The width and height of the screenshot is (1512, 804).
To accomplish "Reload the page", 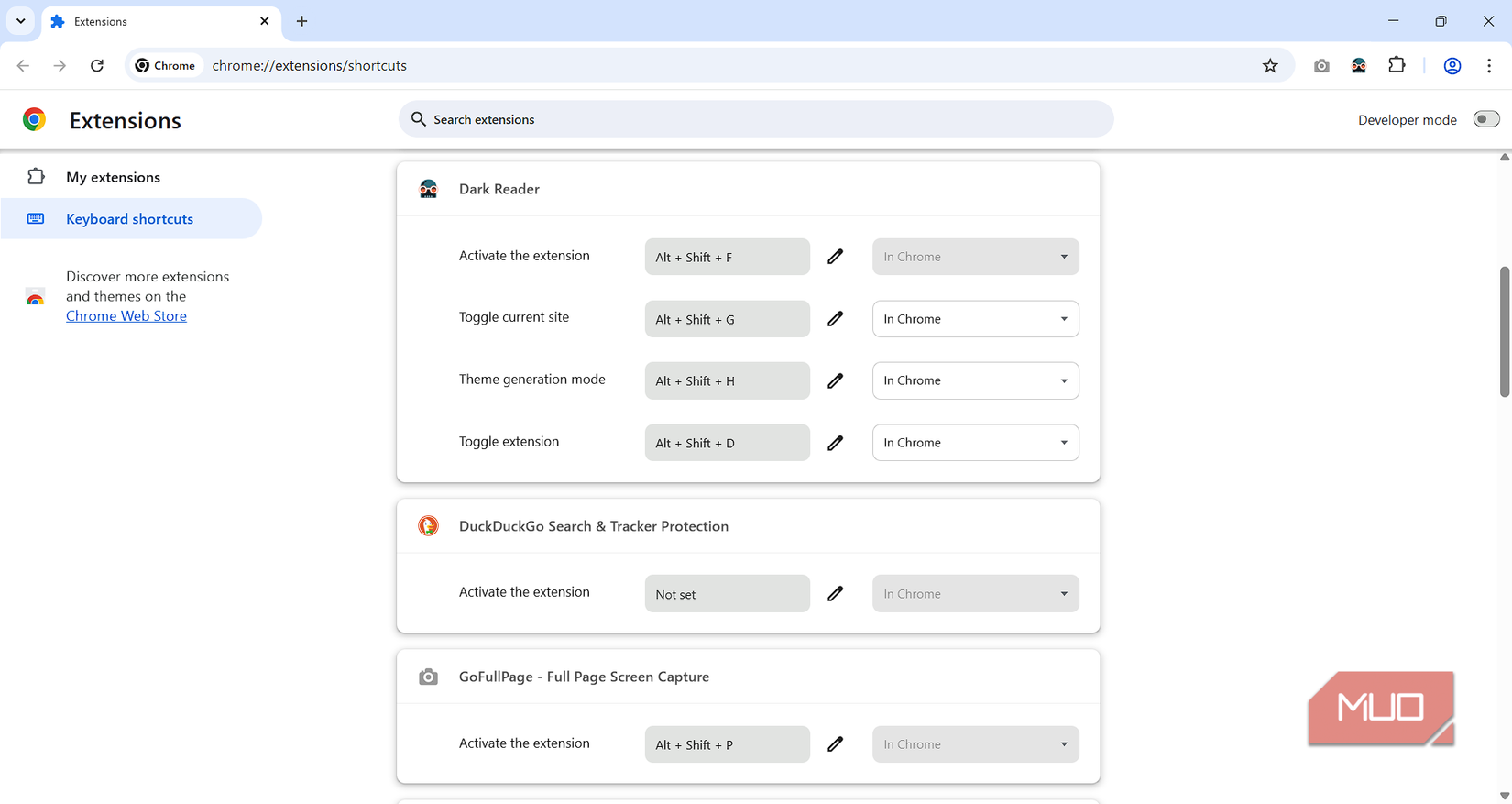I will [x=97, y=66].
